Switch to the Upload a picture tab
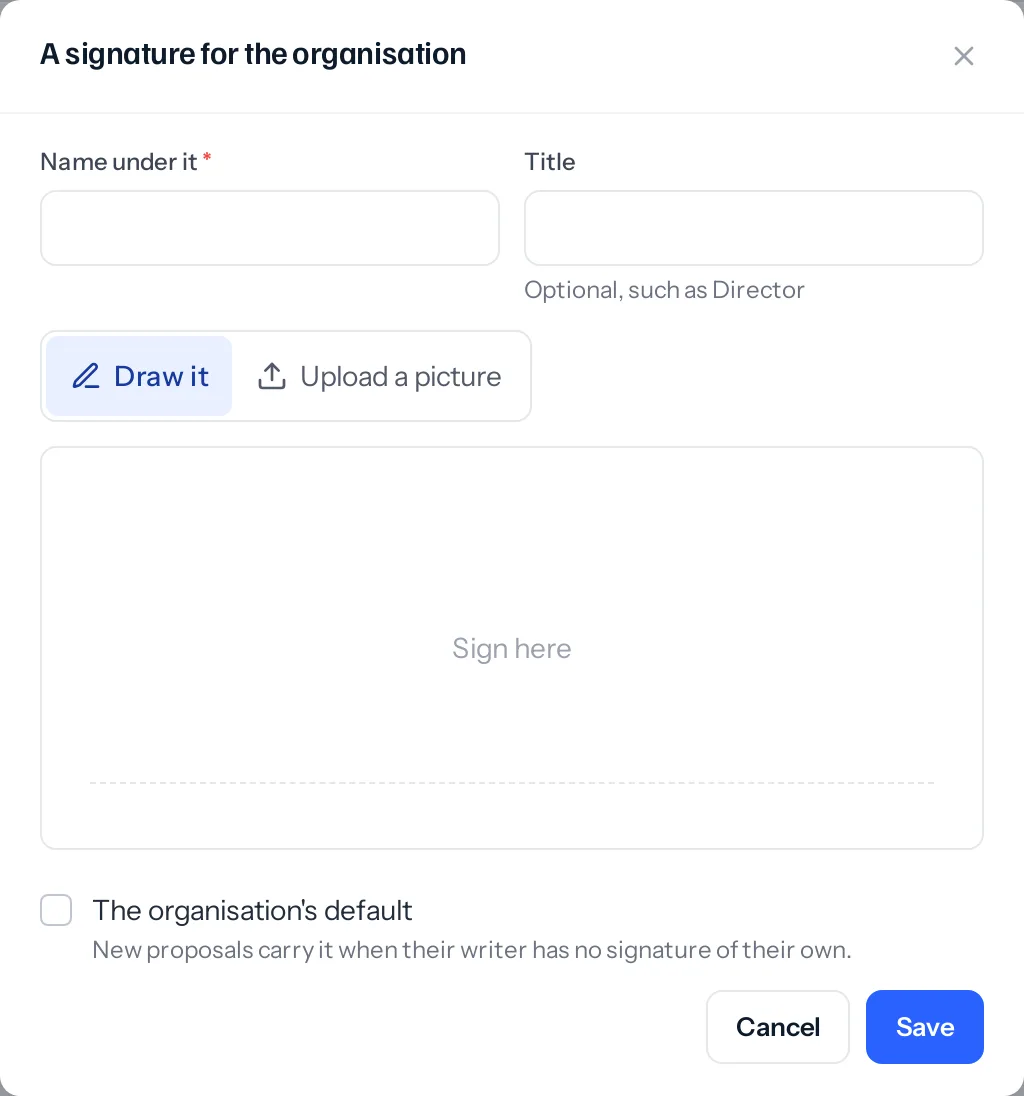The height and width of the screenshot is (1096, 1024). (x=380, y=376)
